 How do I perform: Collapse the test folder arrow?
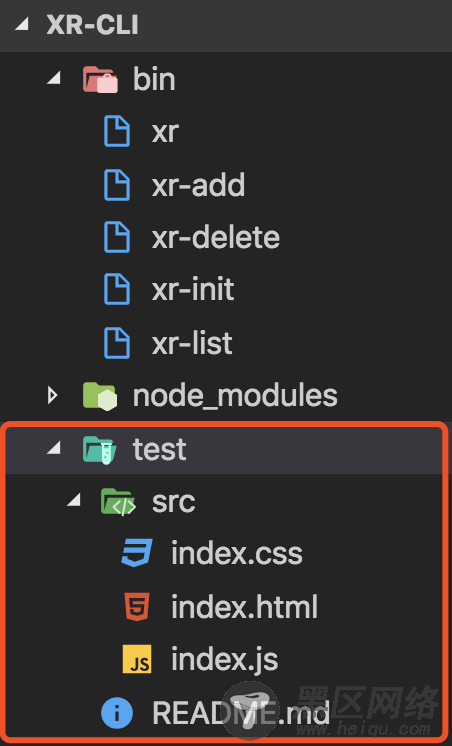pyautogui.click(x=54, y=447)
